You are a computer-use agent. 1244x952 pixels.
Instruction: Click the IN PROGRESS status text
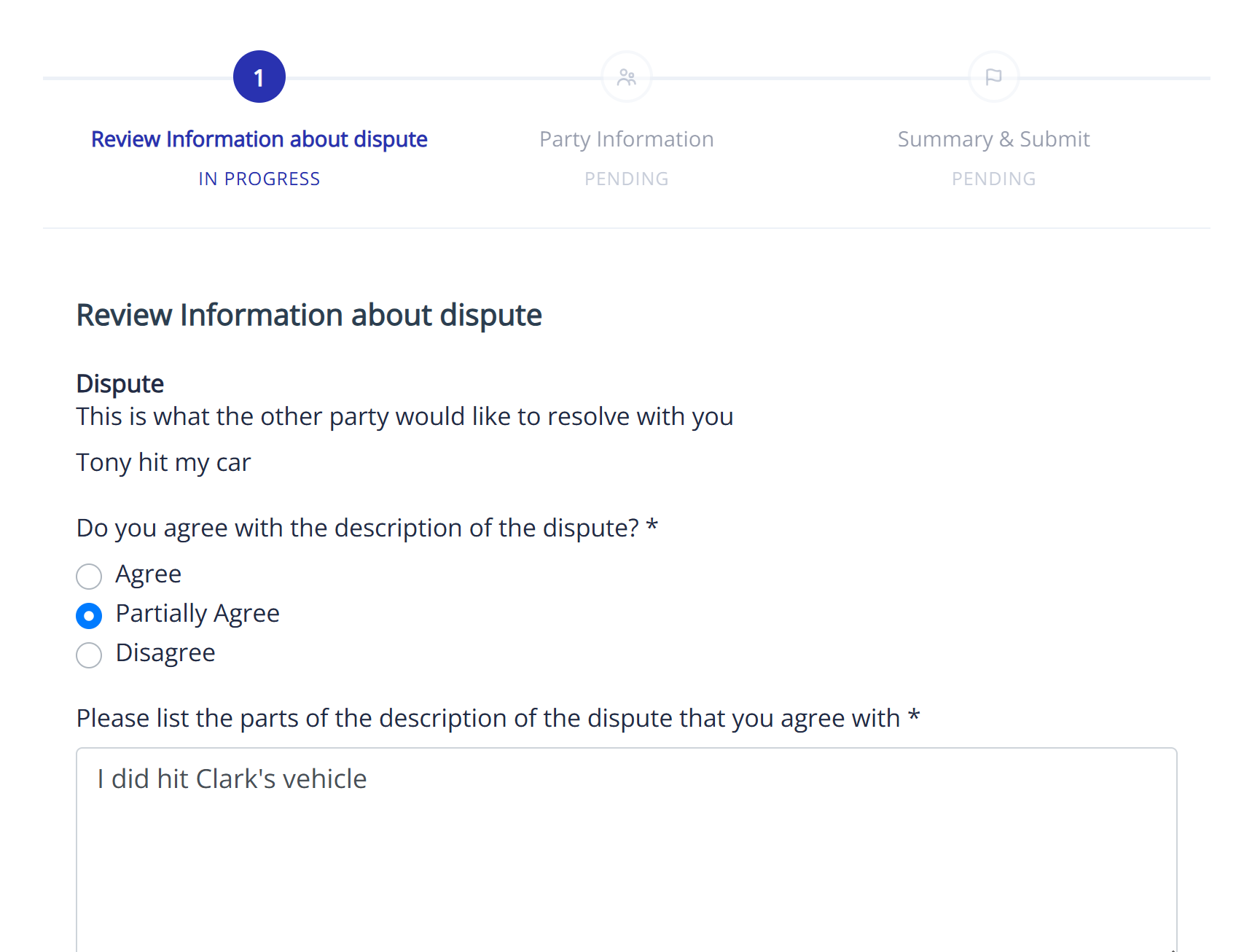click(x=259, y=179)
